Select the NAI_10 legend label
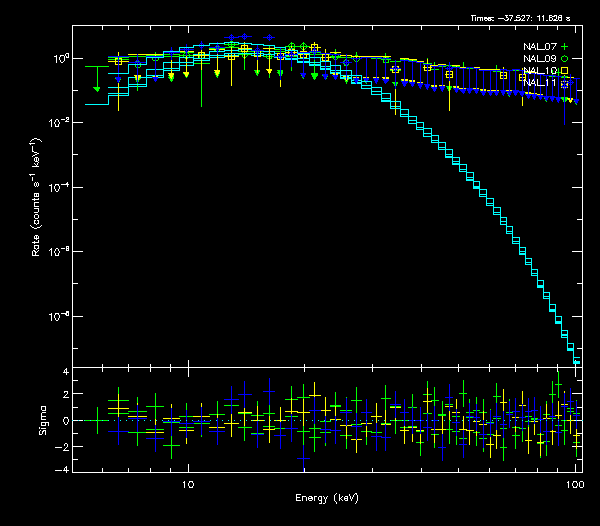Image resolution: width=600 pixels, height=526 pixels. [540, 71]
